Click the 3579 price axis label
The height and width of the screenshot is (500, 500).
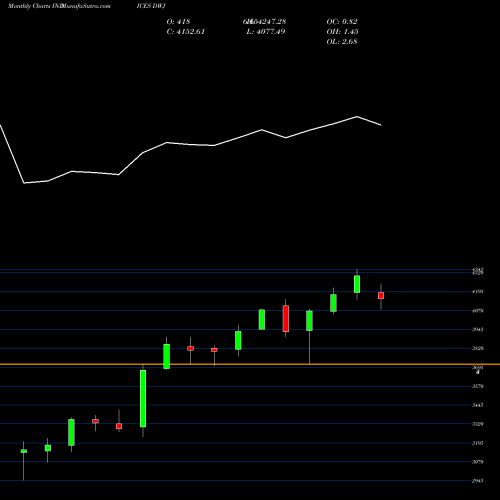click(478, 386)
